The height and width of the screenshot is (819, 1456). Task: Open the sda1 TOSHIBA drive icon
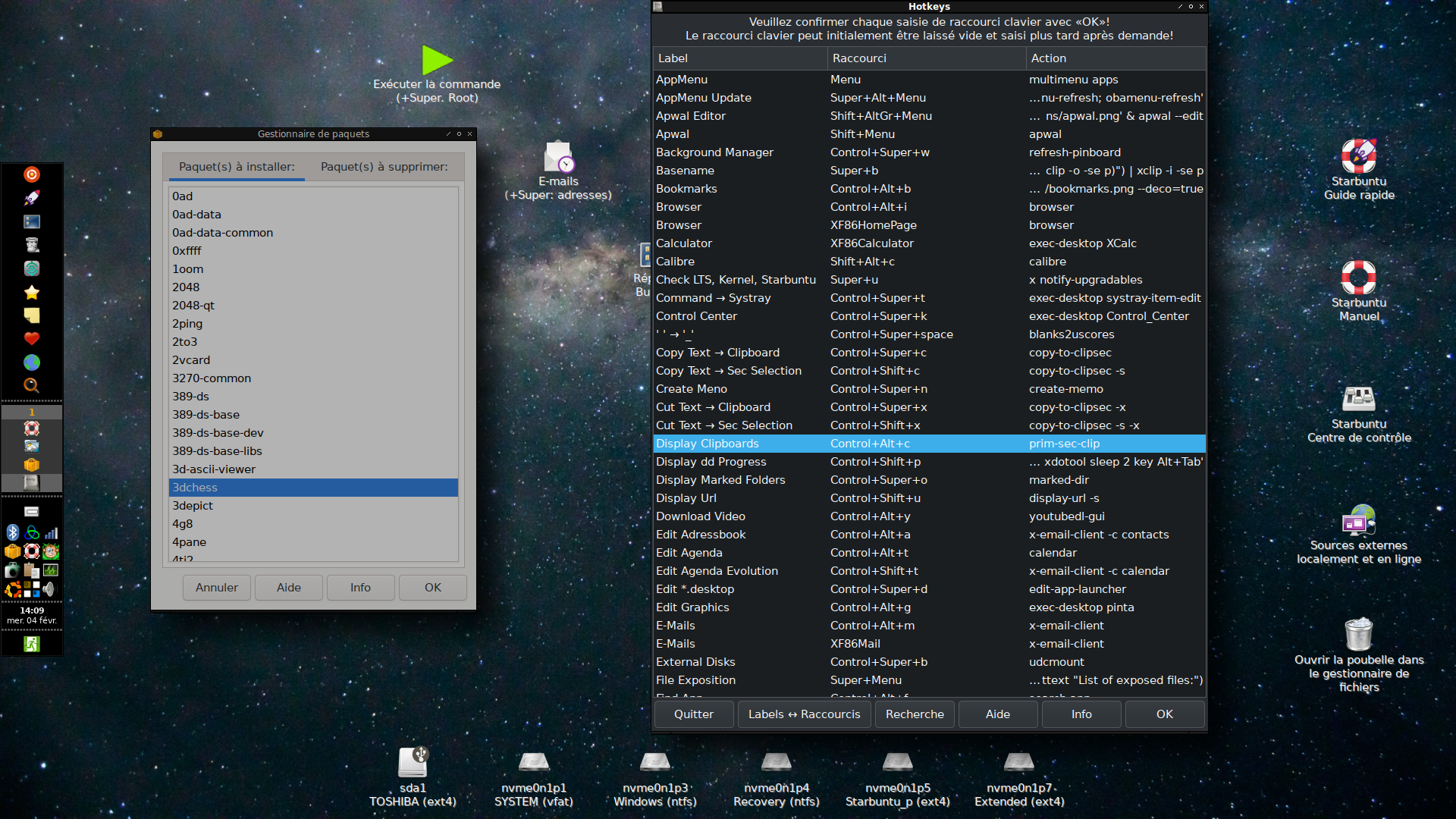[x=413, y=762]
